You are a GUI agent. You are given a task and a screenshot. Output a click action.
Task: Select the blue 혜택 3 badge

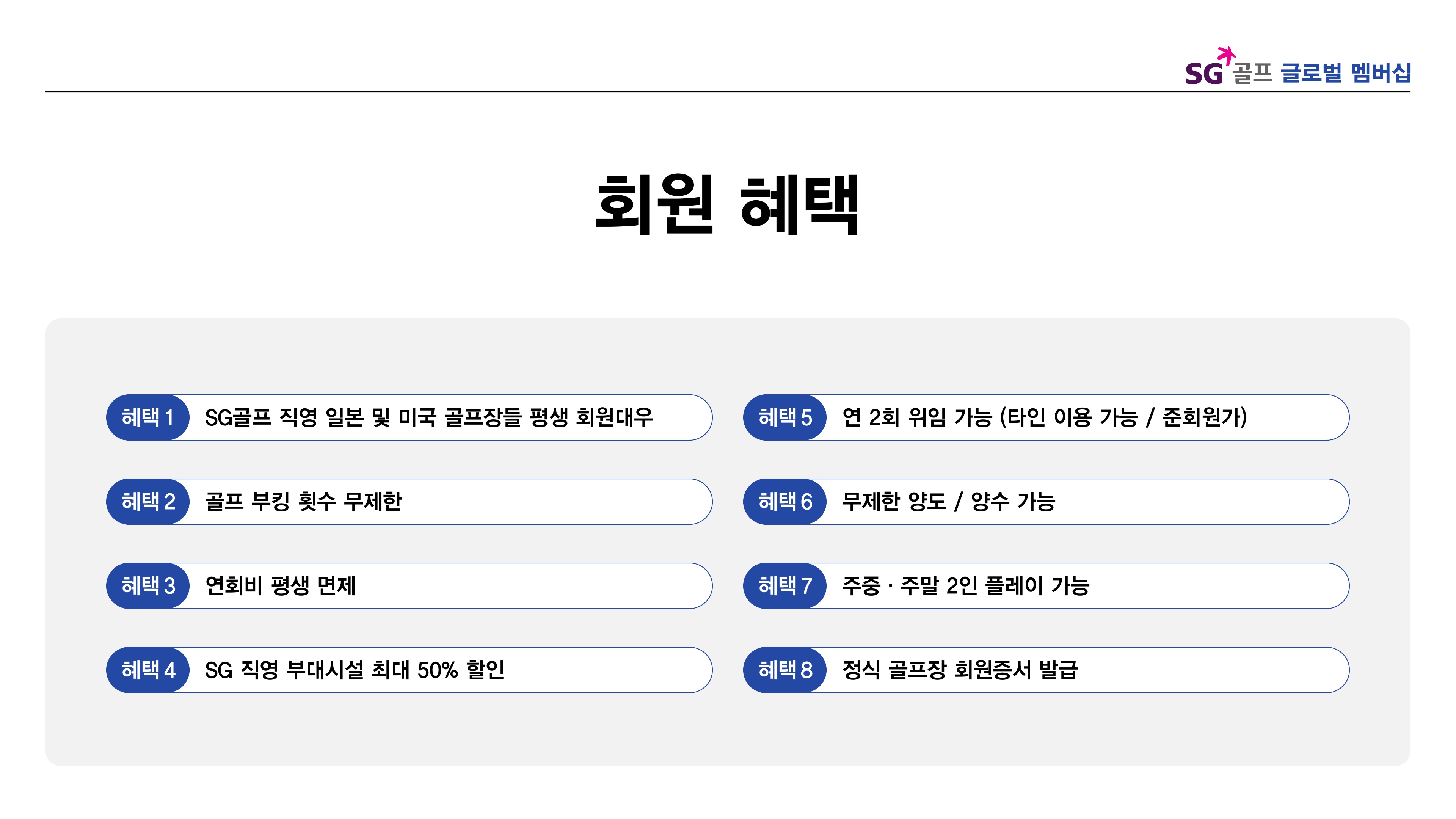(x=147, y=586)
